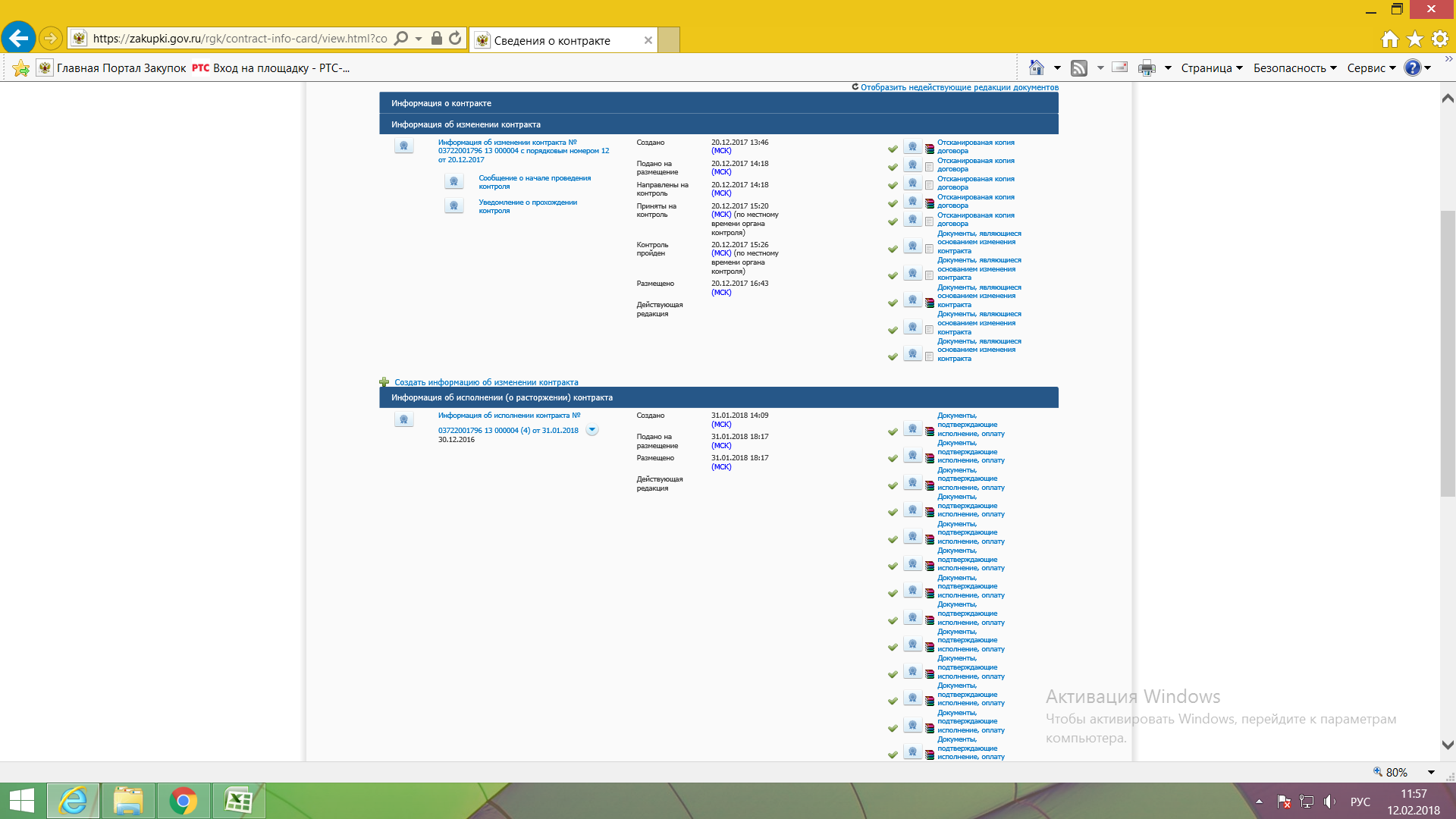Launch Google Chrome from the taskbar

click(183, 801)
